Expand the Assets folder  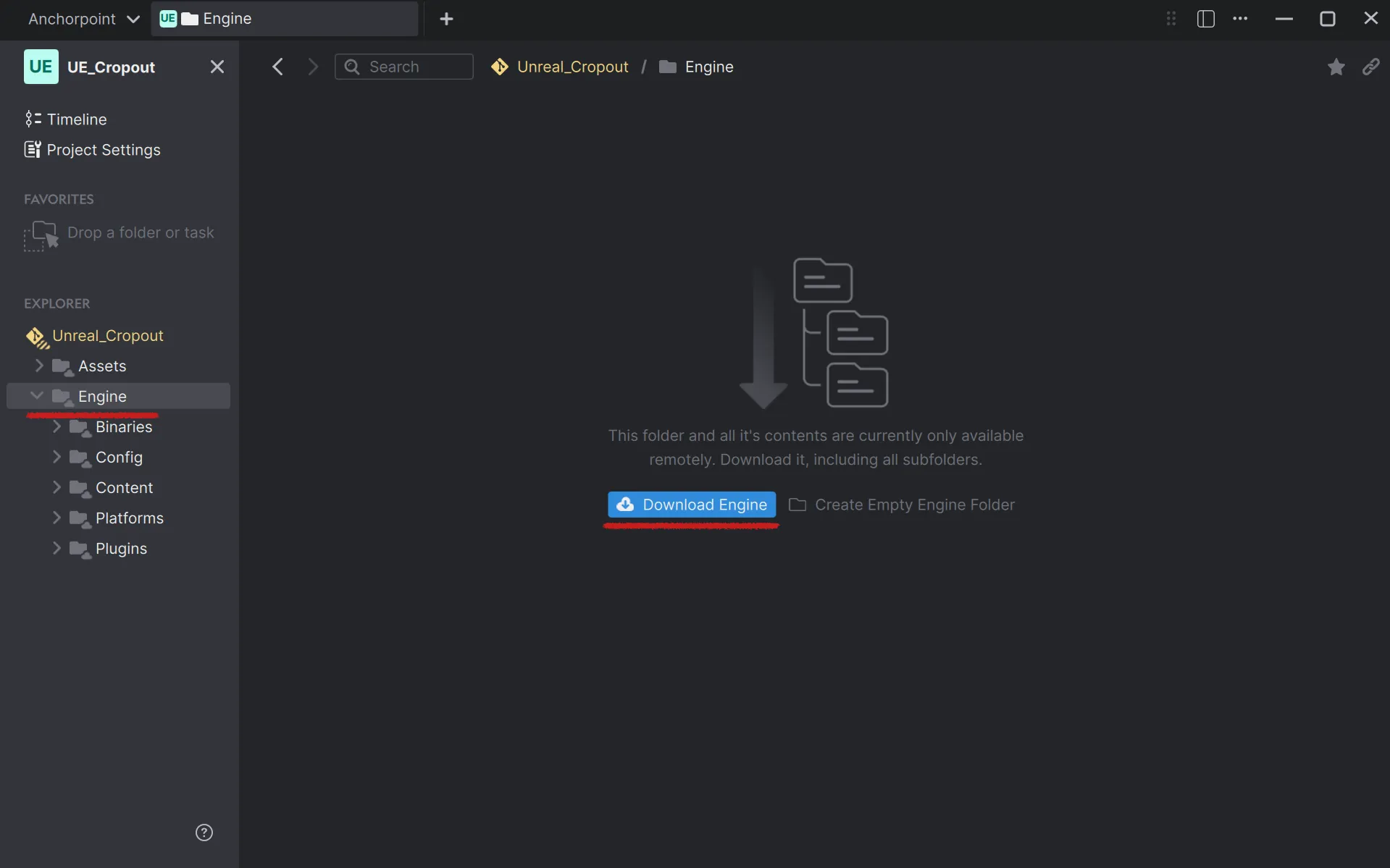point(40,366)
